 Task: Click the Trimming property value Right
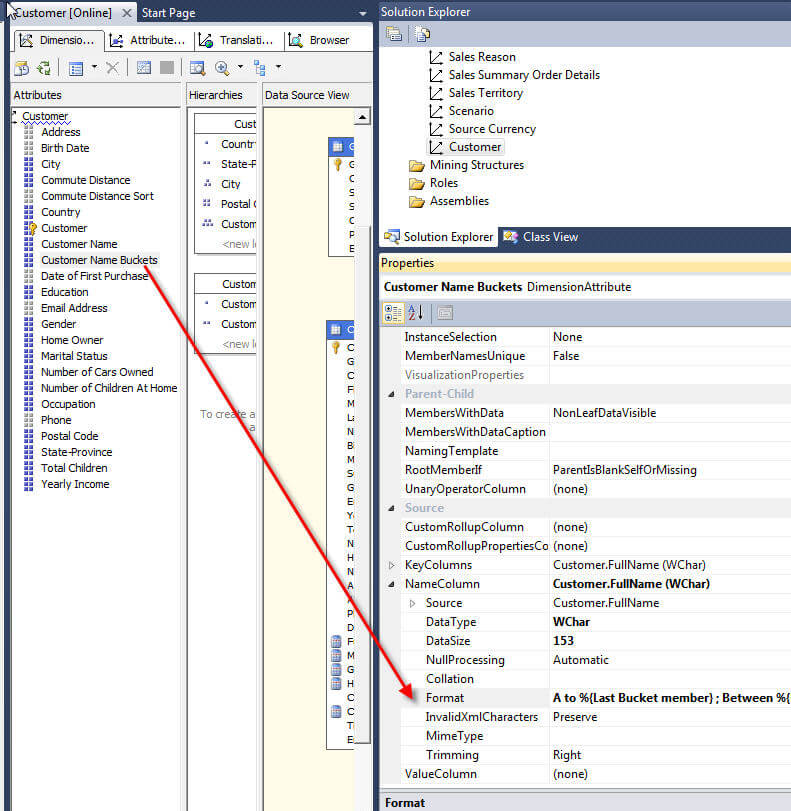tap(567, 756)
